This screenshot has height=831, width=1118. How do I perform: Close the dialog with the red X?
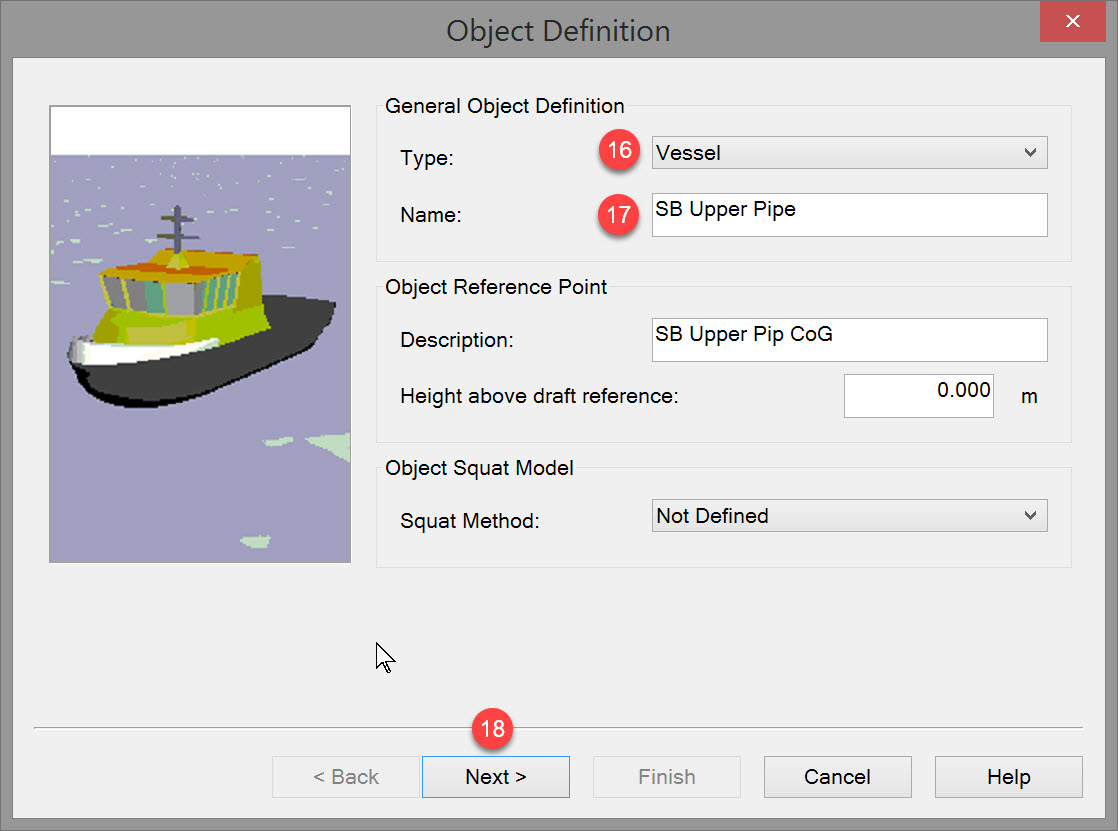point(1072,22)
